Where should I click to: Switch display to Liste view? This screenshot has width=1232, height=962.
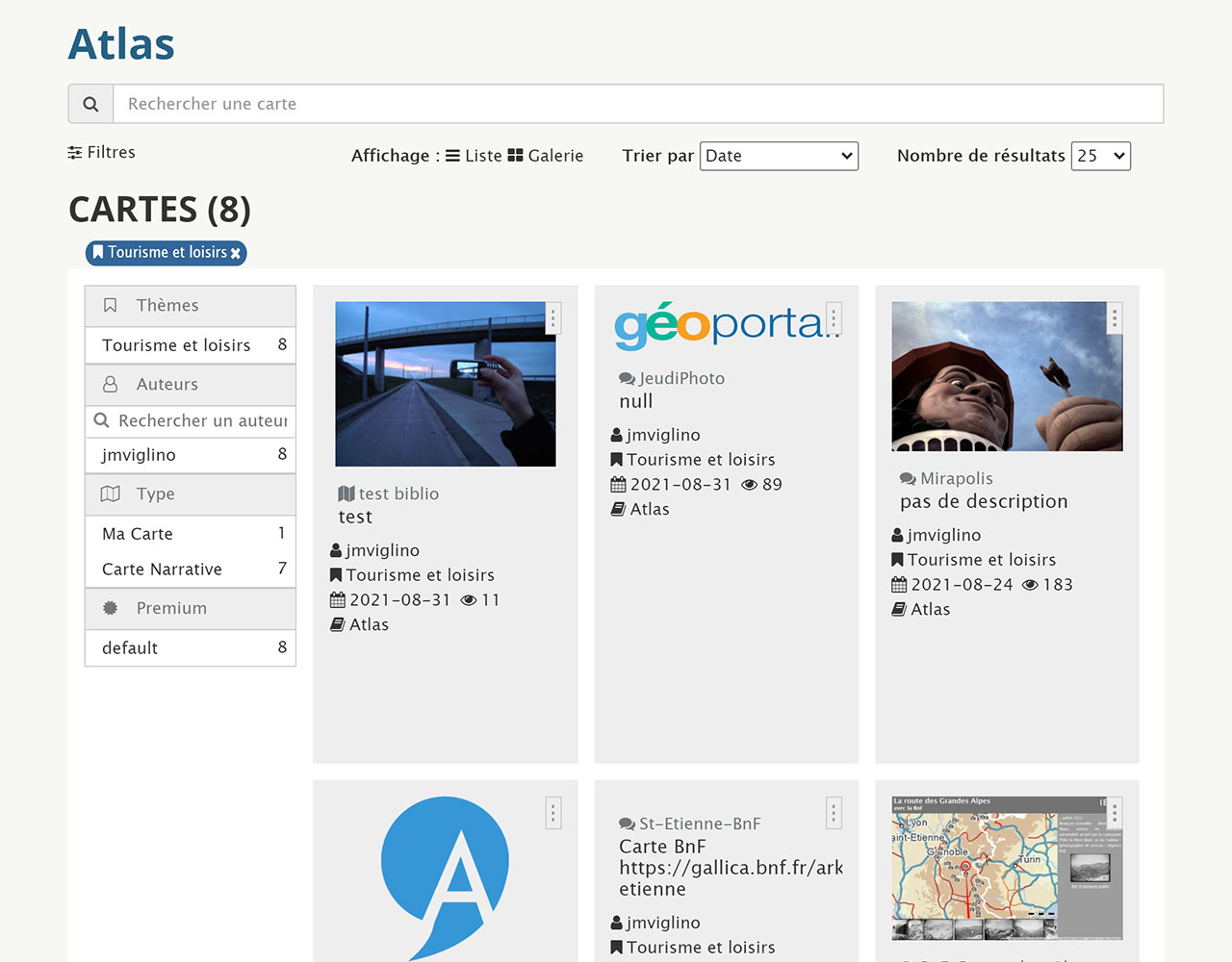[481, 155]
